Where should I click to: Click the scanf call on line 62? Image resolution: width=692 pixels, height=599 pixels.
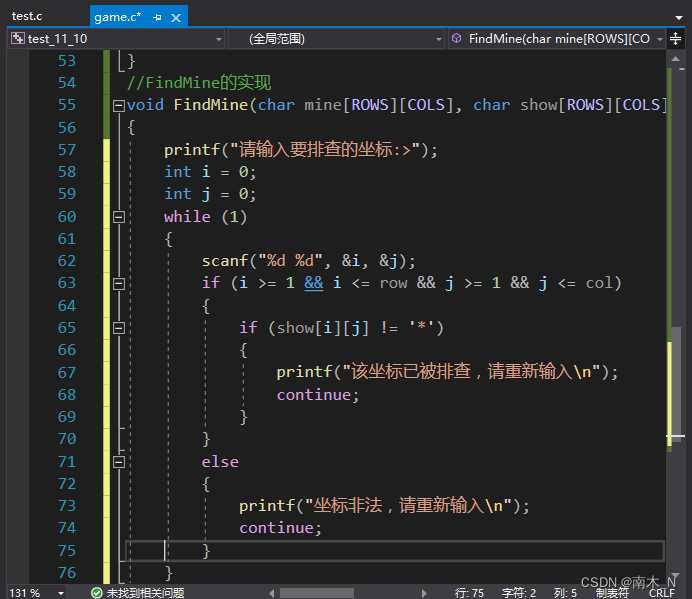[x=308, y=261]
